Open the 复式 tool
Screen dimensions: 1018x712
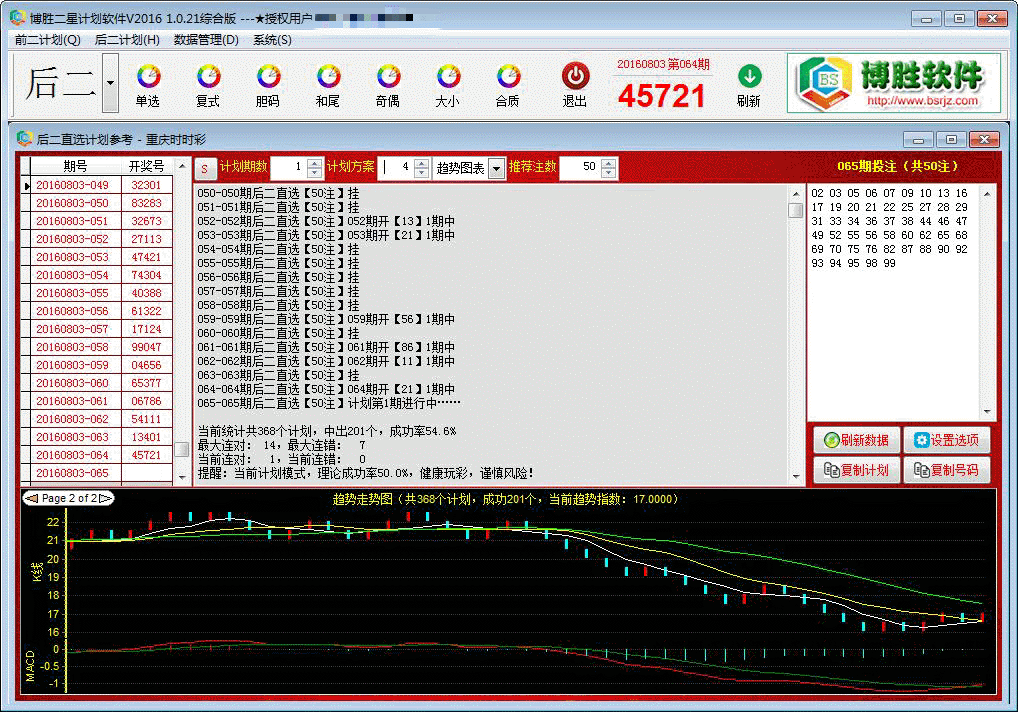coord(208,85)
